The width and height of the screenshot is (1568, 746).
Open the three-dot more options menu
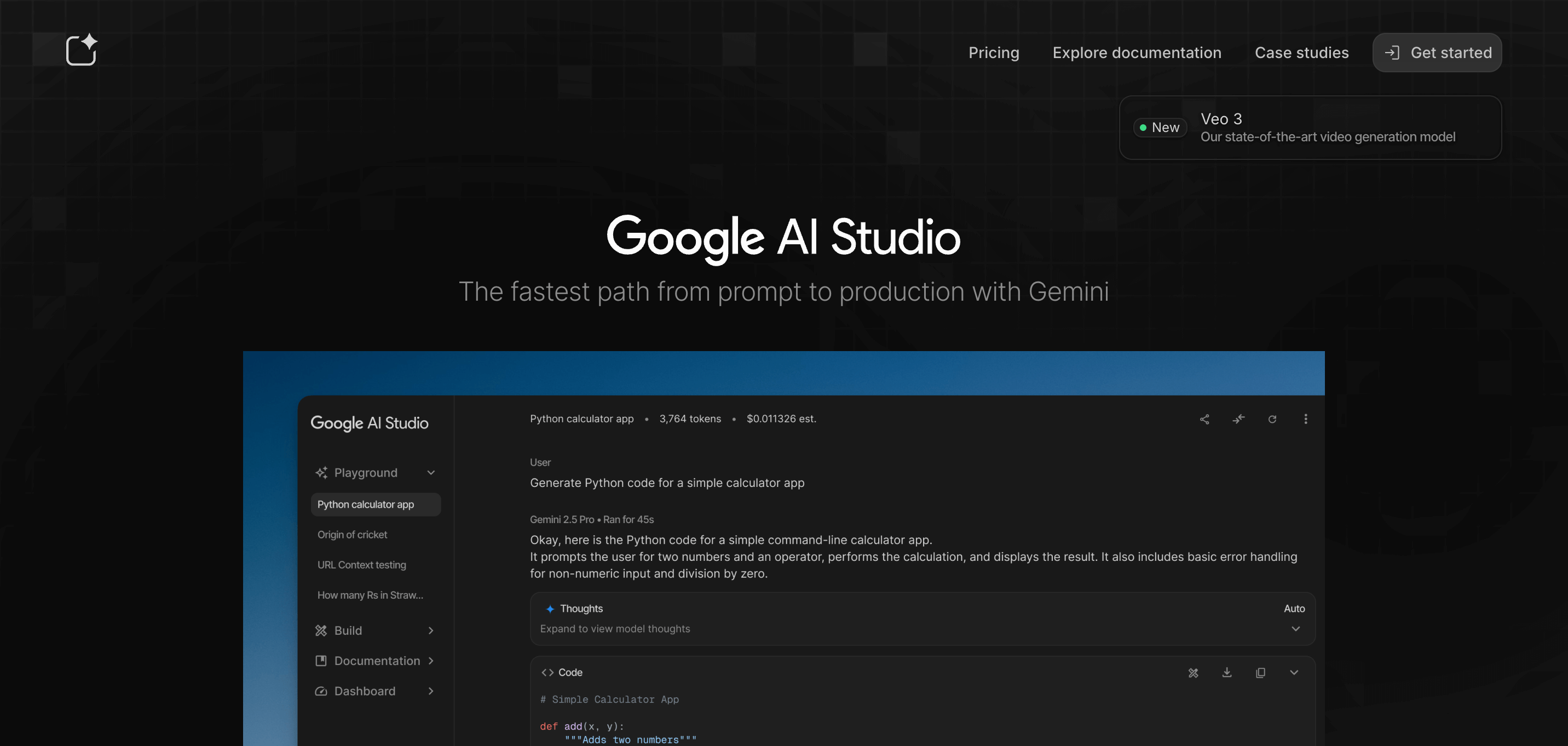coord(1306,419)
